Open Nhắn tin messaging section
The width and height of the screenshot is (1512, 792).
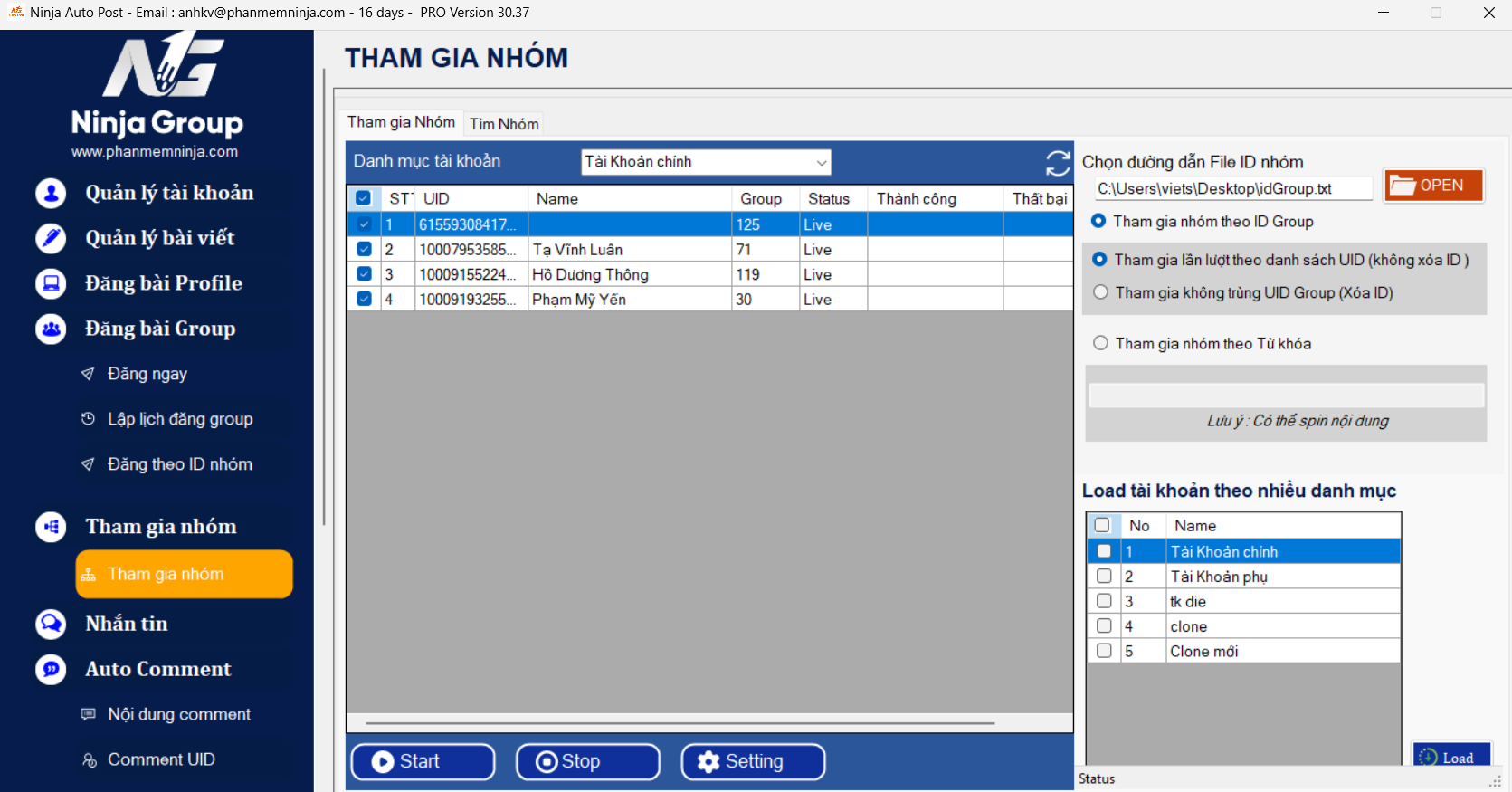pos(126,624)
